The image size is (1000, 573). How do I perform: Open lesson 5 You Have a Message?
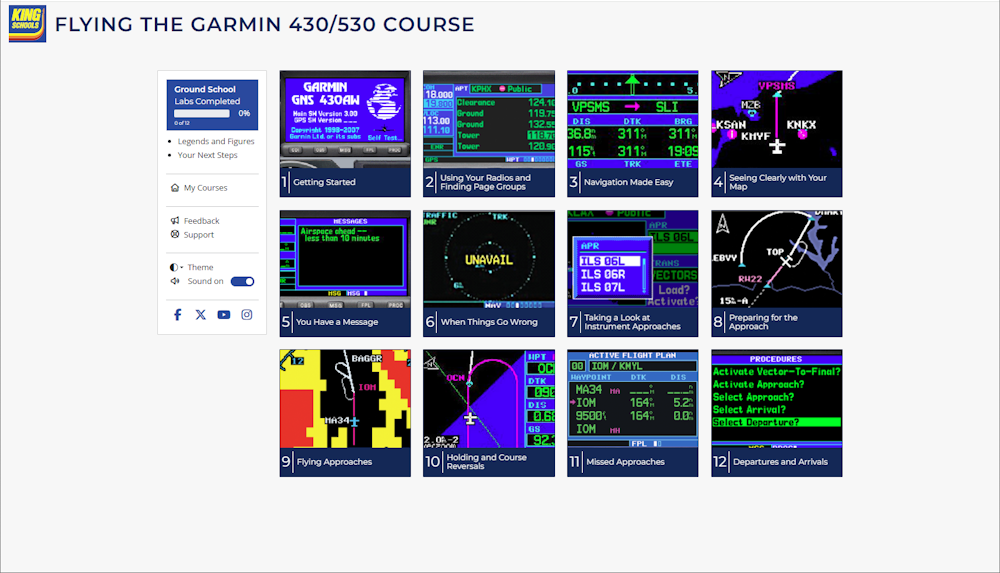[345, 273]
